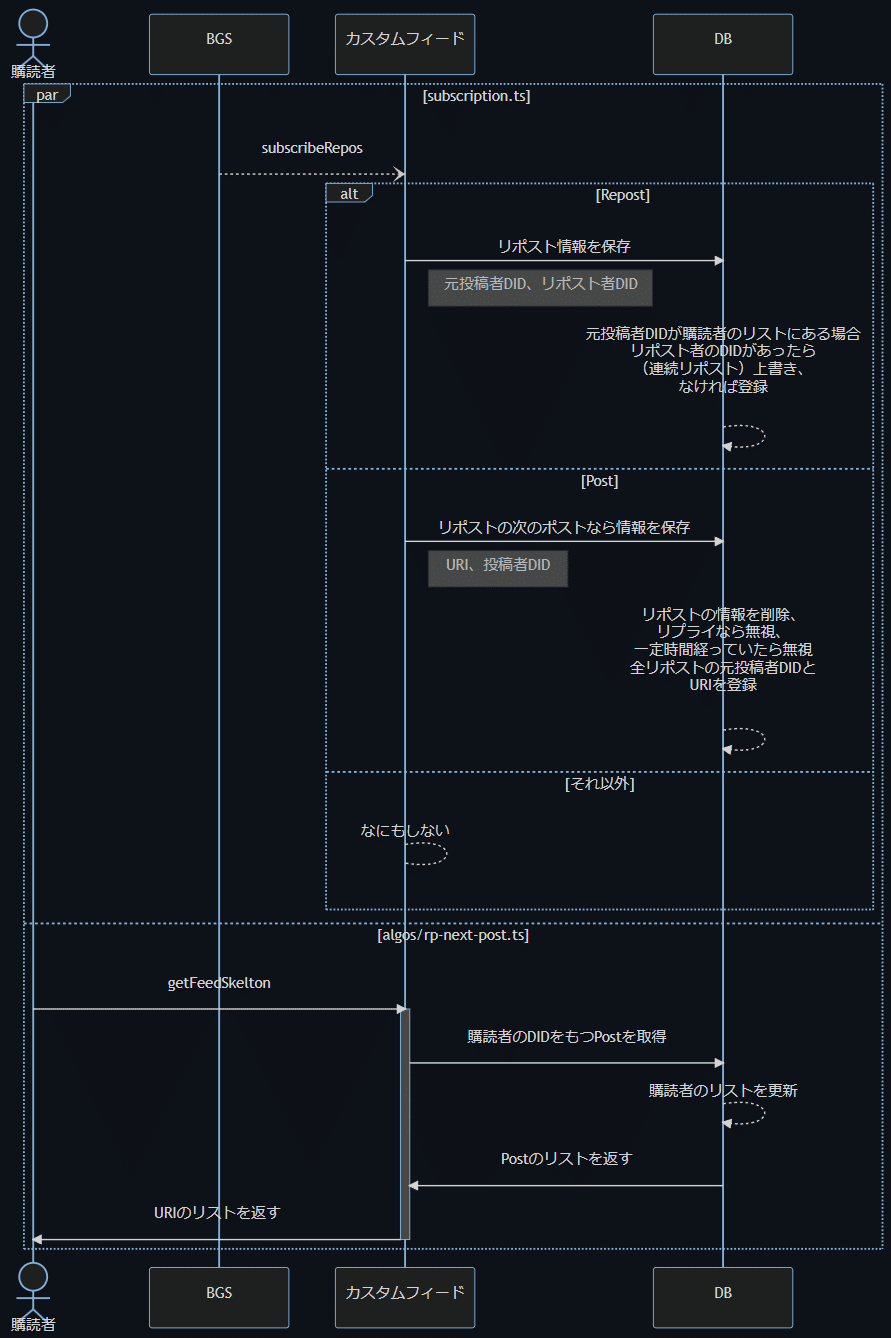Click the Postのリストを返す message label
The height and width of the screenshot is (1338, 891).
click(566, 1159)
